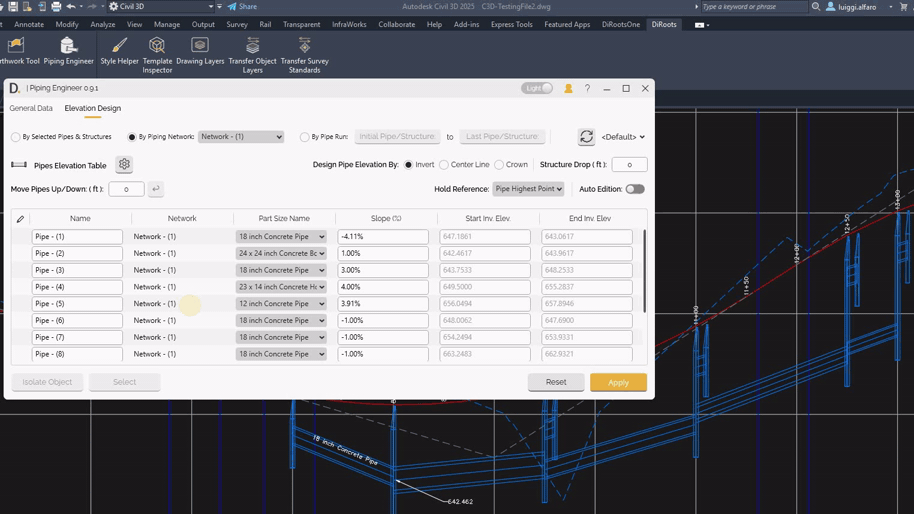Click the Pipes Elevation Table settings gear

pos(124,165)
